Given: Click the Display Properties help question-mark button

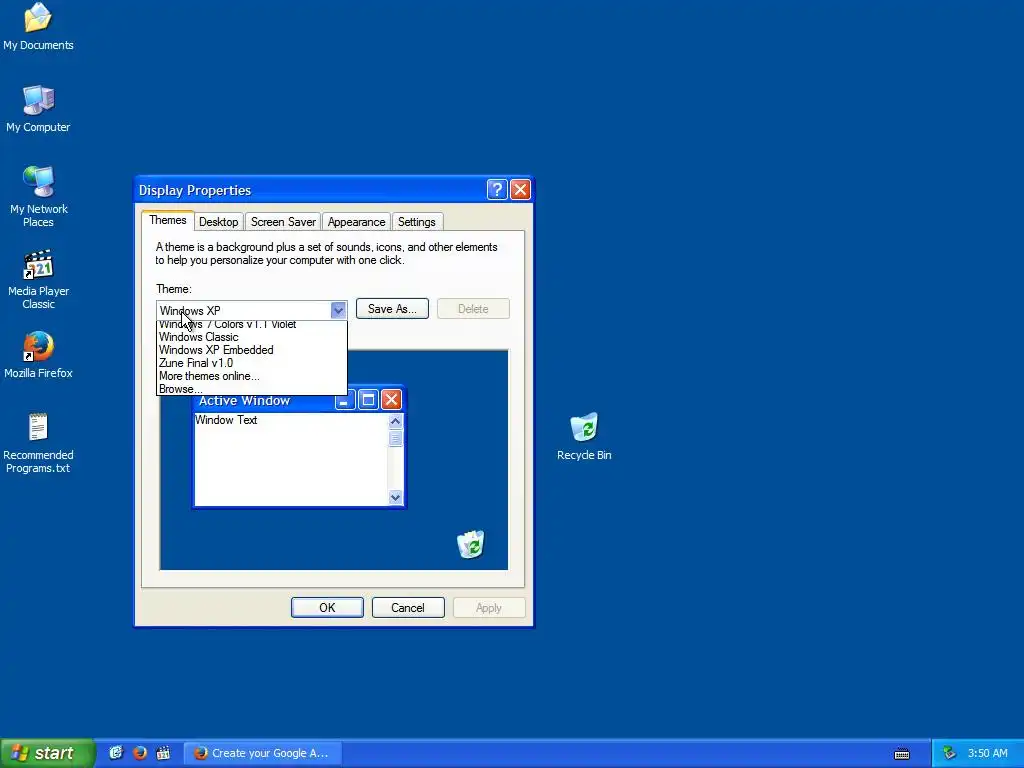Looking at the screenshot, I should pos(496,189).
